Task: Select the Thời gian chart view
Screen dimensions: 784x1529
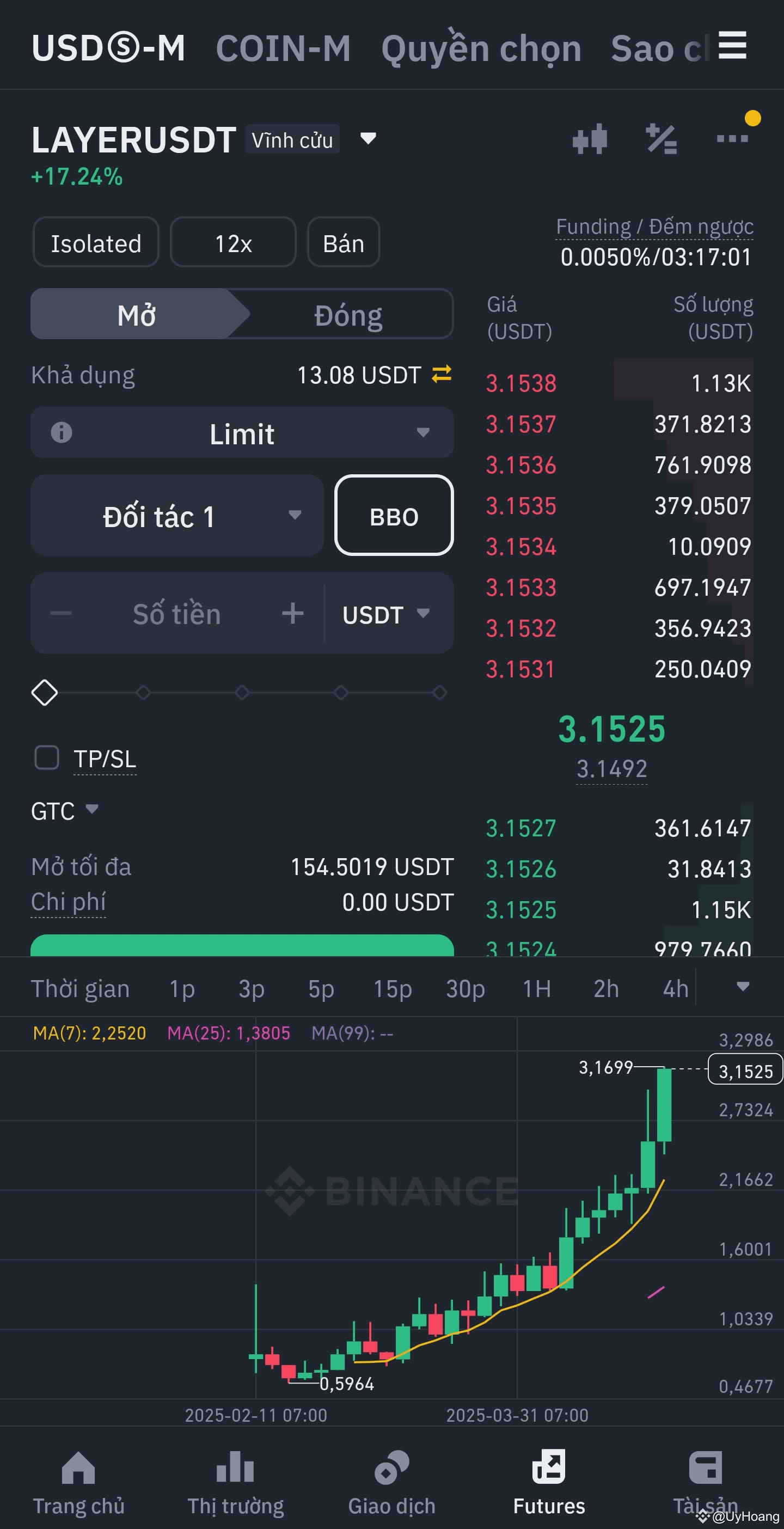Action: (x=80, y=989)
